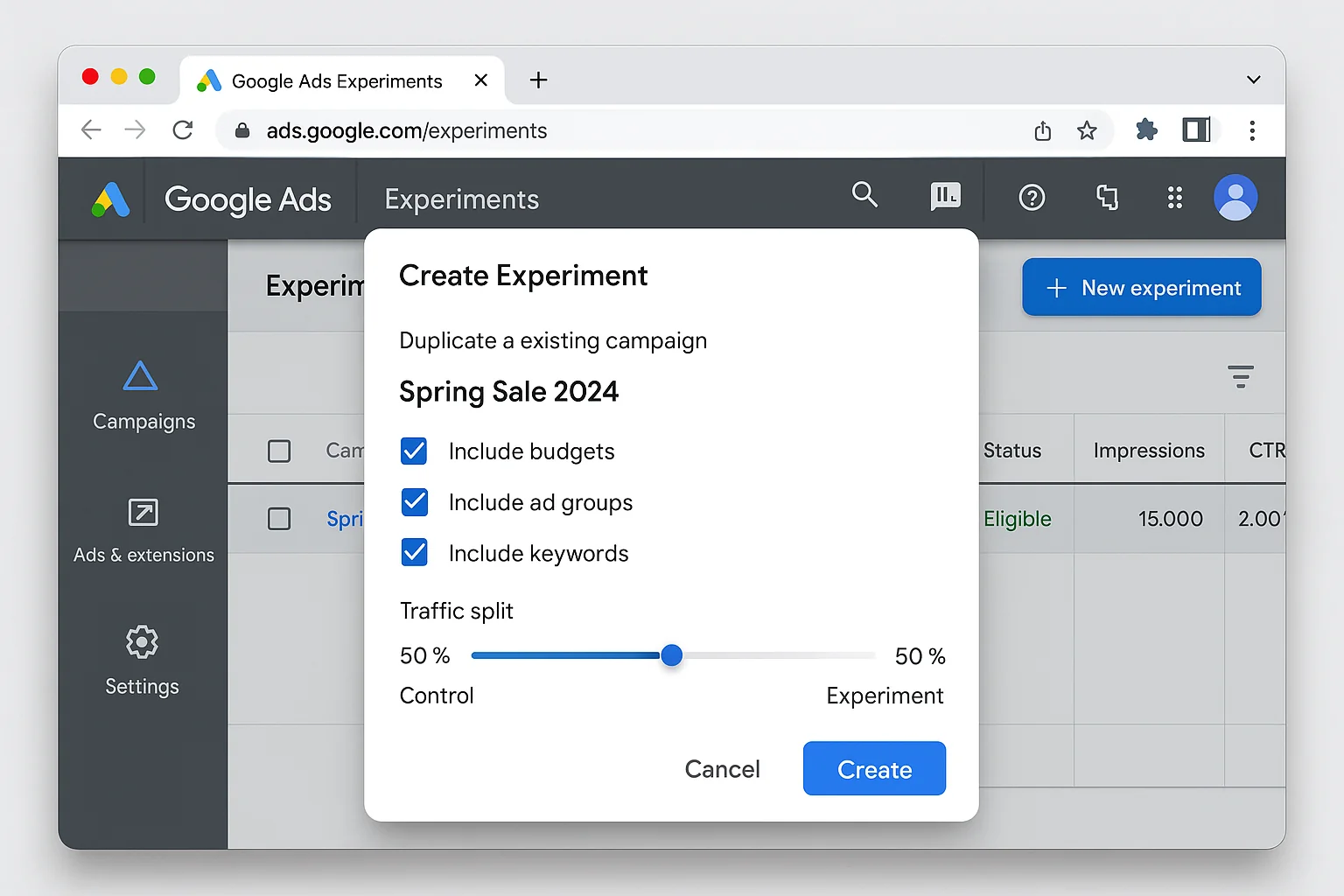Open the Google apps grid icon

1174,196
